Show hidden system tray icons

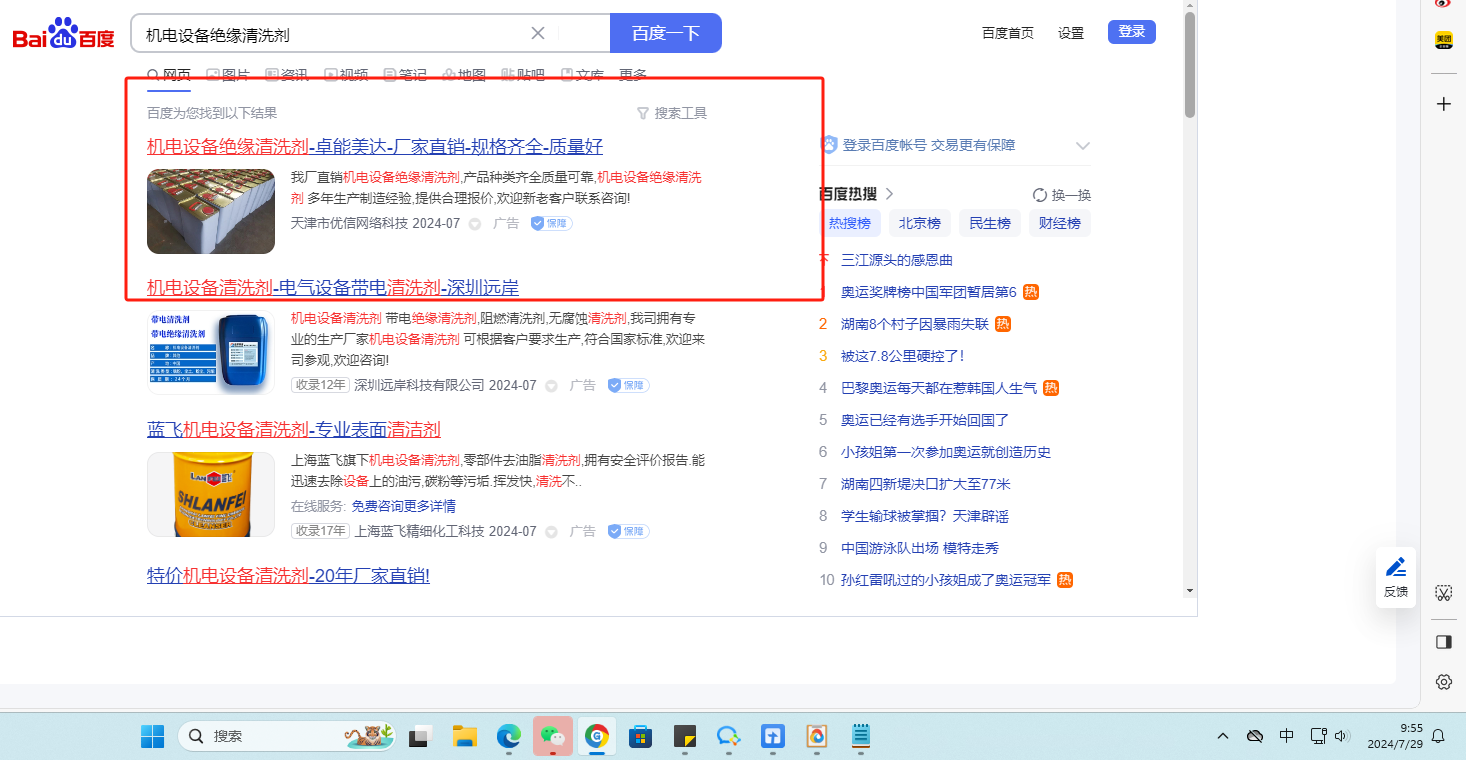1222,736
